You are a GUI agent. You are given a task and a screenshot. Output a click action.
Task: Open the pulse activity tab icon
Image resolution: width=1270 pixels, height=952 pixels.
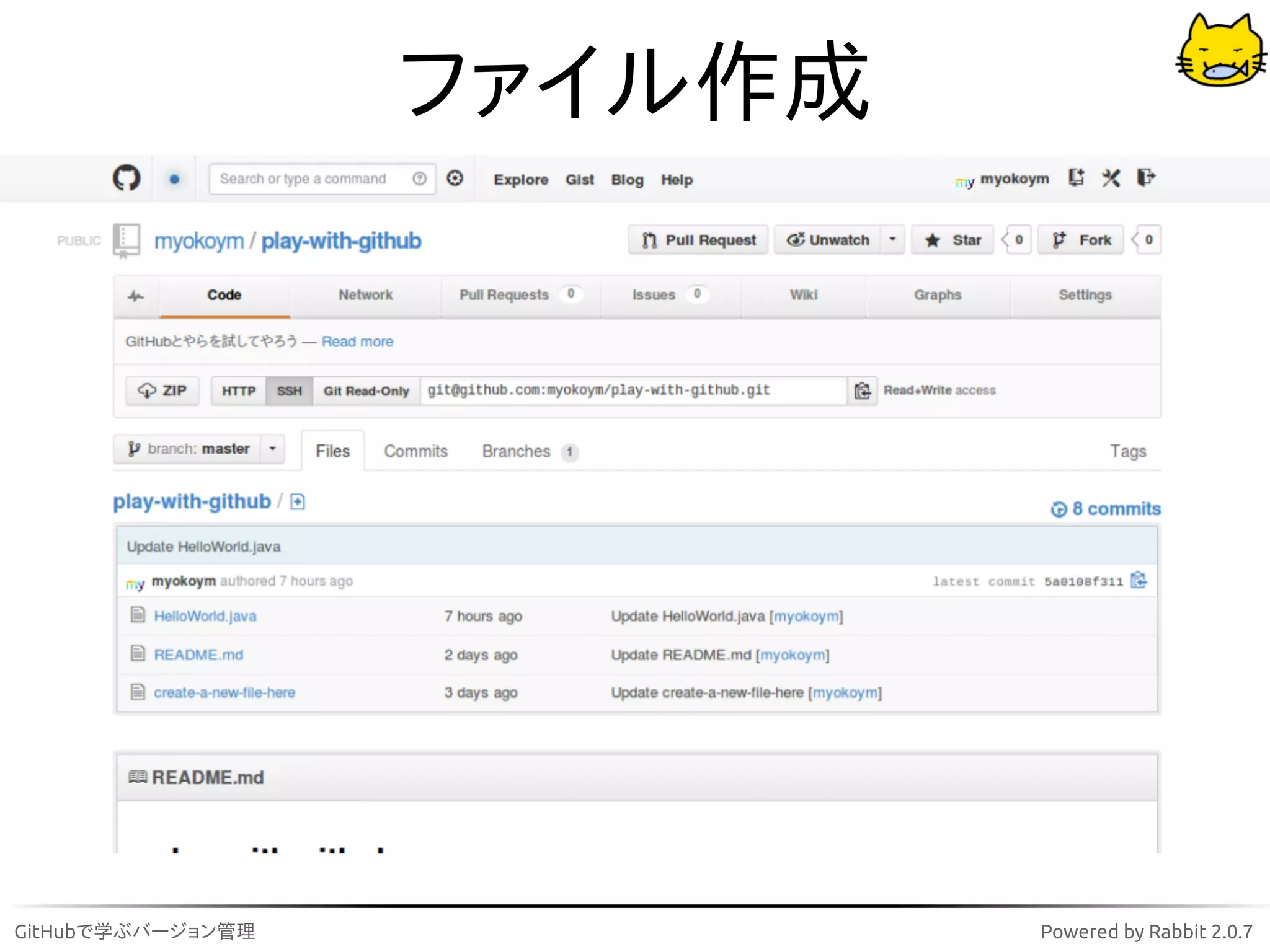click(136, 296)
